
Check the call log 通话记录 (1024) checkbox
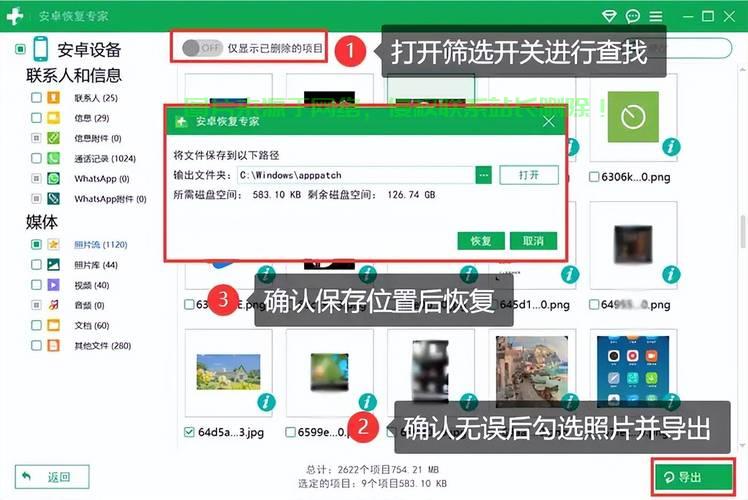click(x=36, y=158)
